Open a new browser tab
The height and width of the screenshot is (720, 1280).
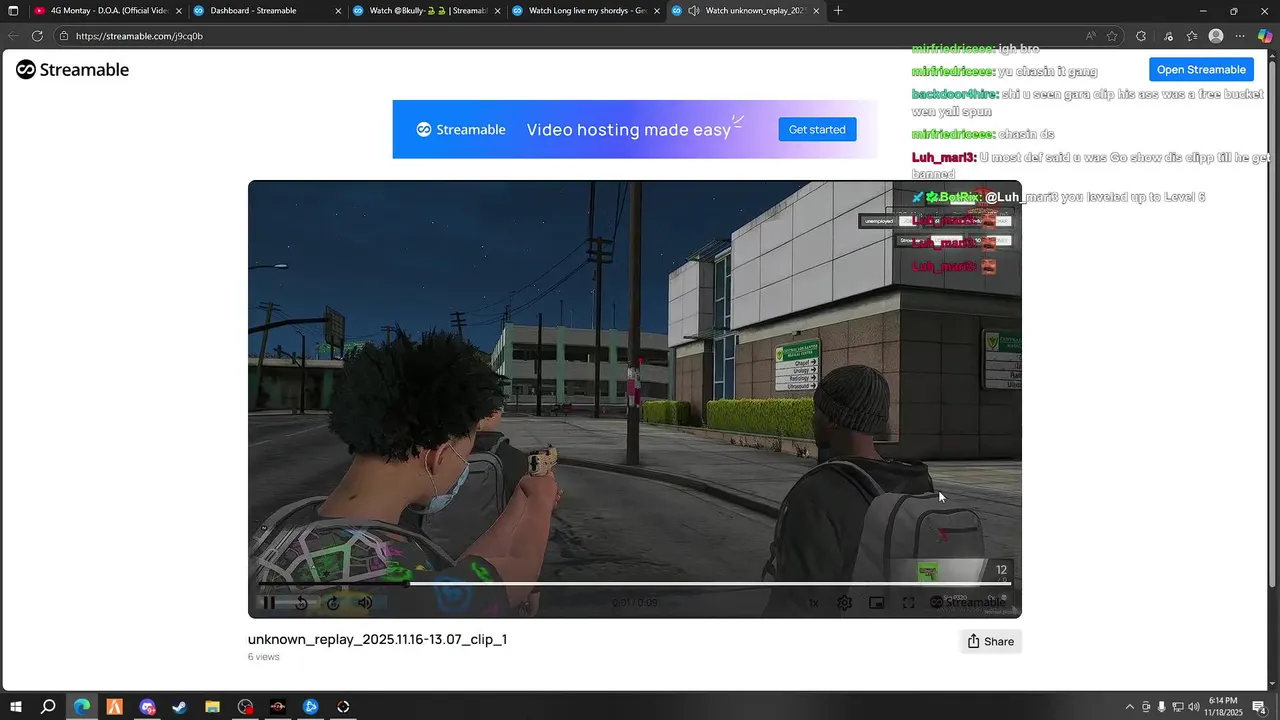click(838, 11)
